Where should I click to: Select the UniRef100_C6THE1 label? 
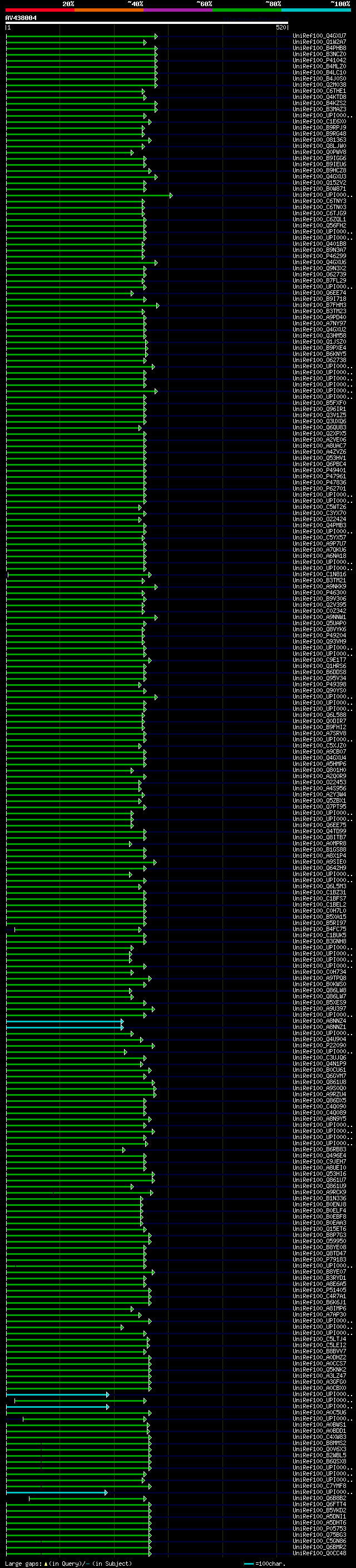click(x=319, y=91)
